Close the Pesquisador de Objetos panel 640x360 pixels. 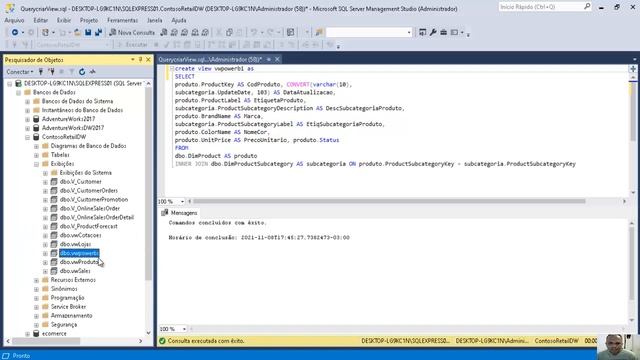point(148,60)
